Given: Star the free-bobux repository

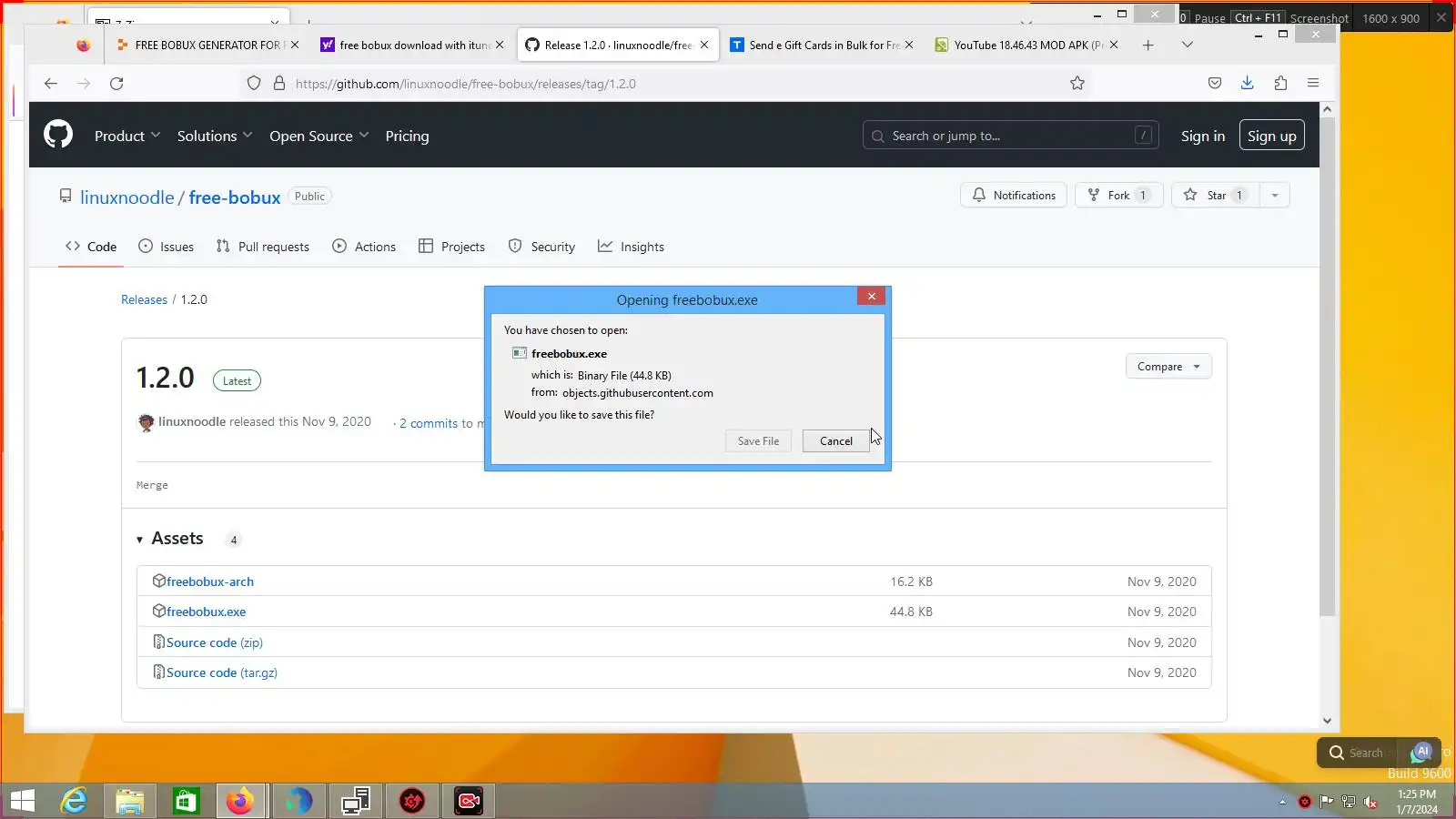Looking at the screenshot, I should pyautogui.click(x=1216, y=196).
